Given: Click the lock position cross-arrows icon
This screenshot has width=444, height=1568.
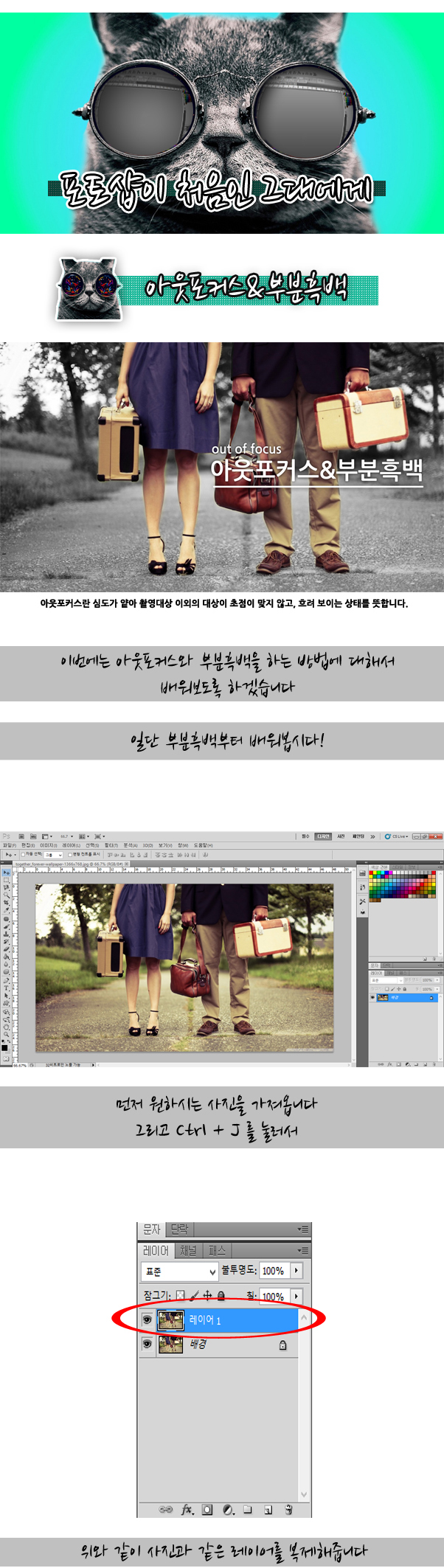Looking at the screenshot, I should tap(207, 1295).
